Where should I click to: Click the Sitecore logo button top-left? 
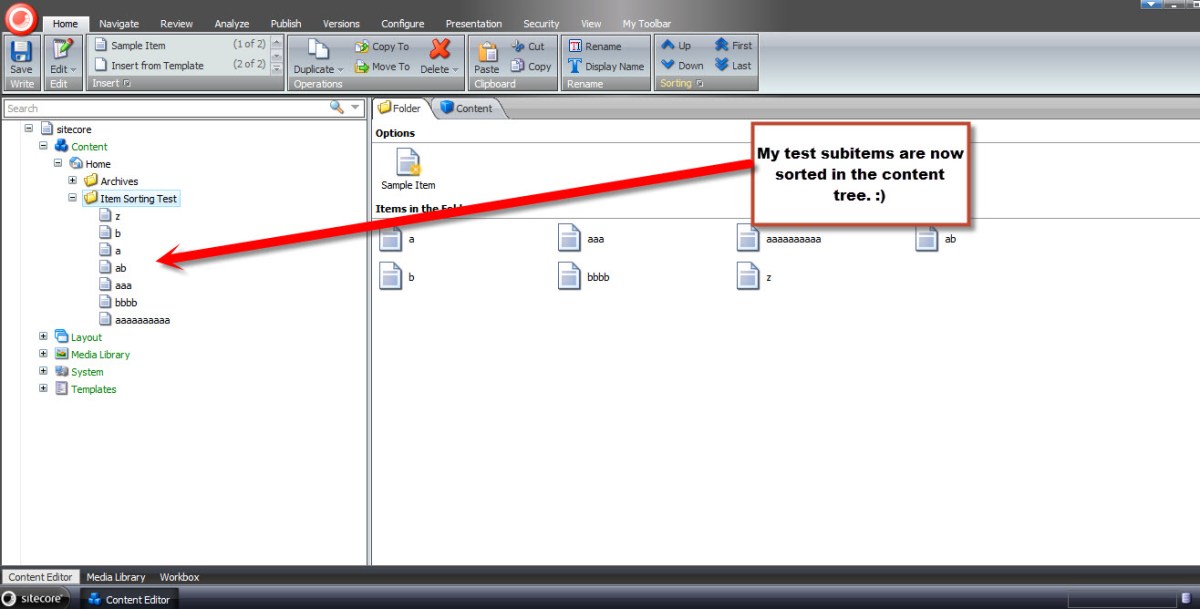click(x=20, y=17)
